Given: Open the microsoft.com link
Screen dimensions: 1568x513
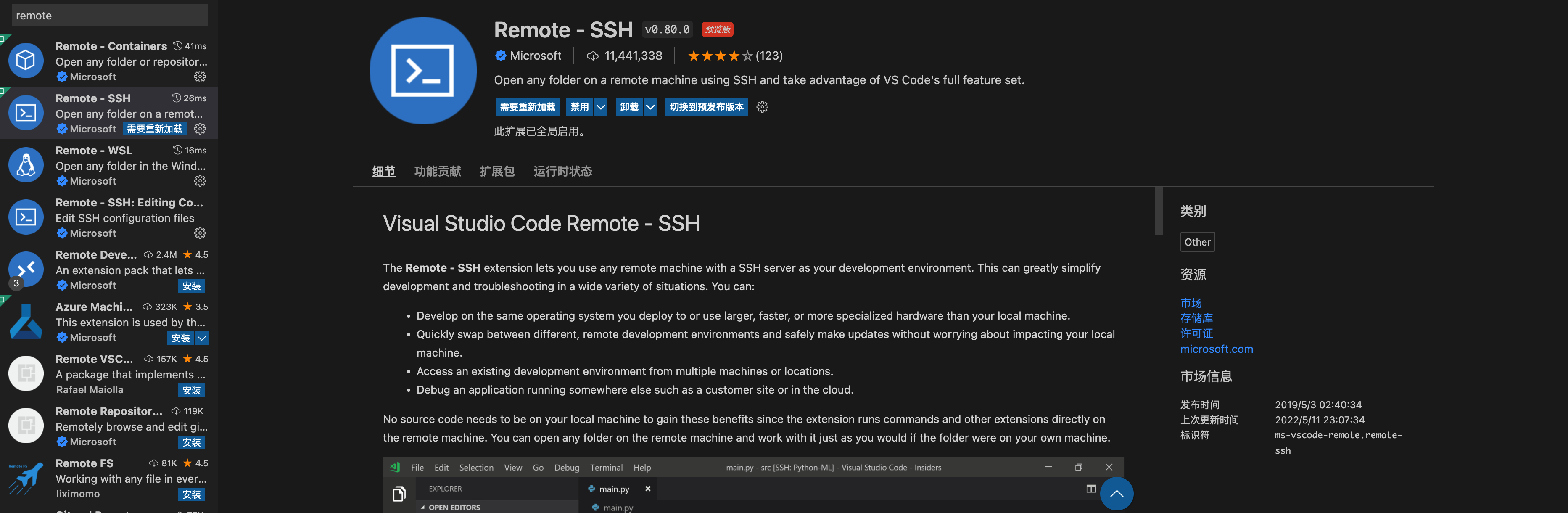Looking at the screenshot, I should click(x=1216, y=349).
